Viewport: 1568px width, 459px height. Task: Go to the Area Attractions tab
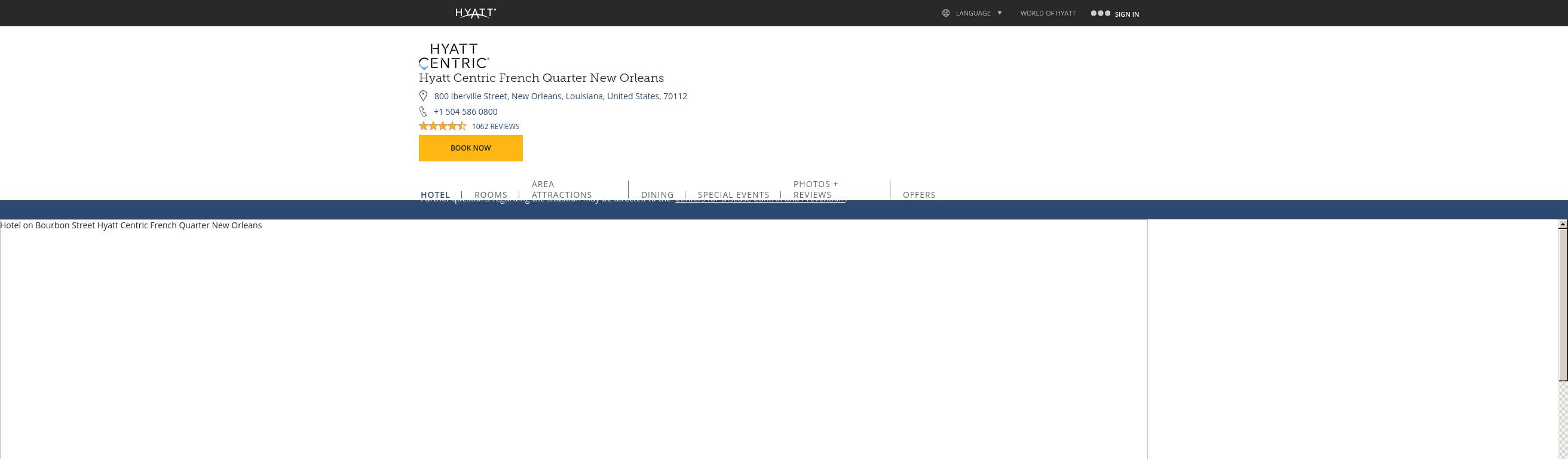coord(561,189)
